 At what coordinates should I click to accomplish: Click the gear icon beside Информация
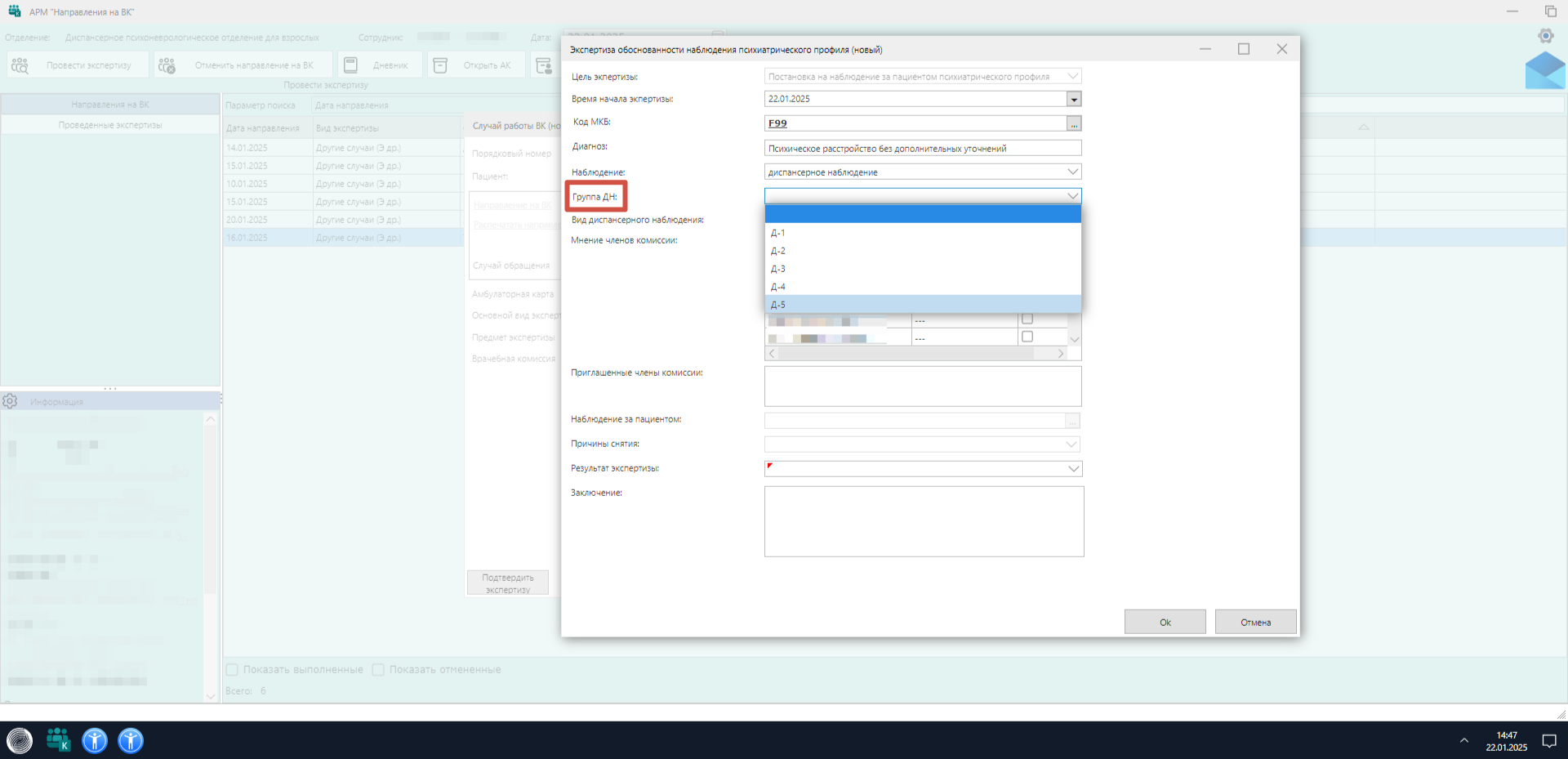(x=10, y=401)
